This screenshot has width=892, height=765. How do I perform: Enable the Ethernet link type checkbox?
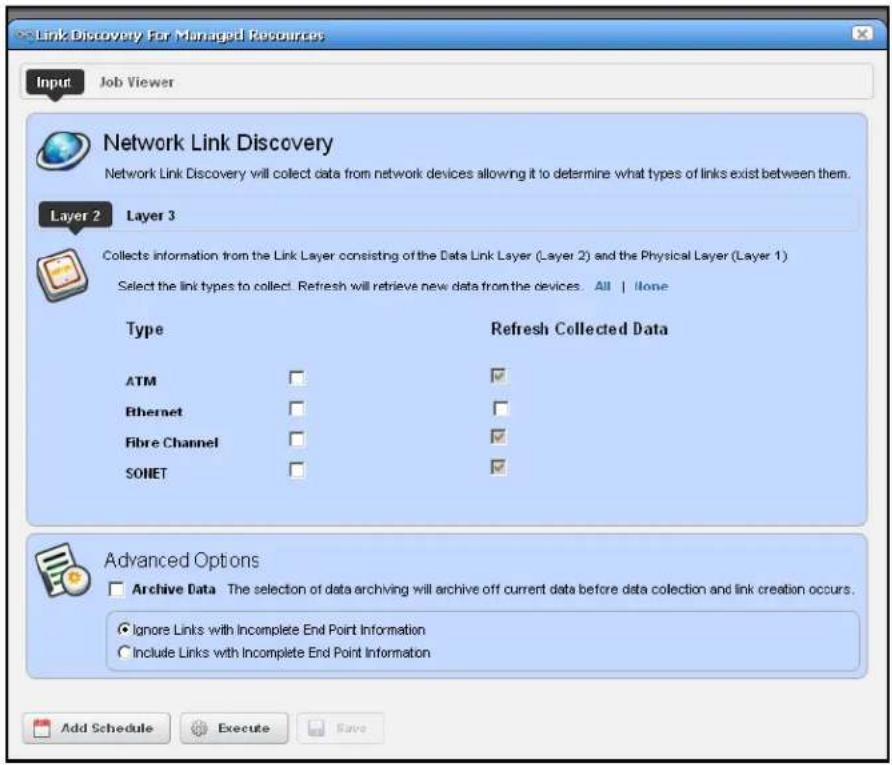click(x=297, y=409)
